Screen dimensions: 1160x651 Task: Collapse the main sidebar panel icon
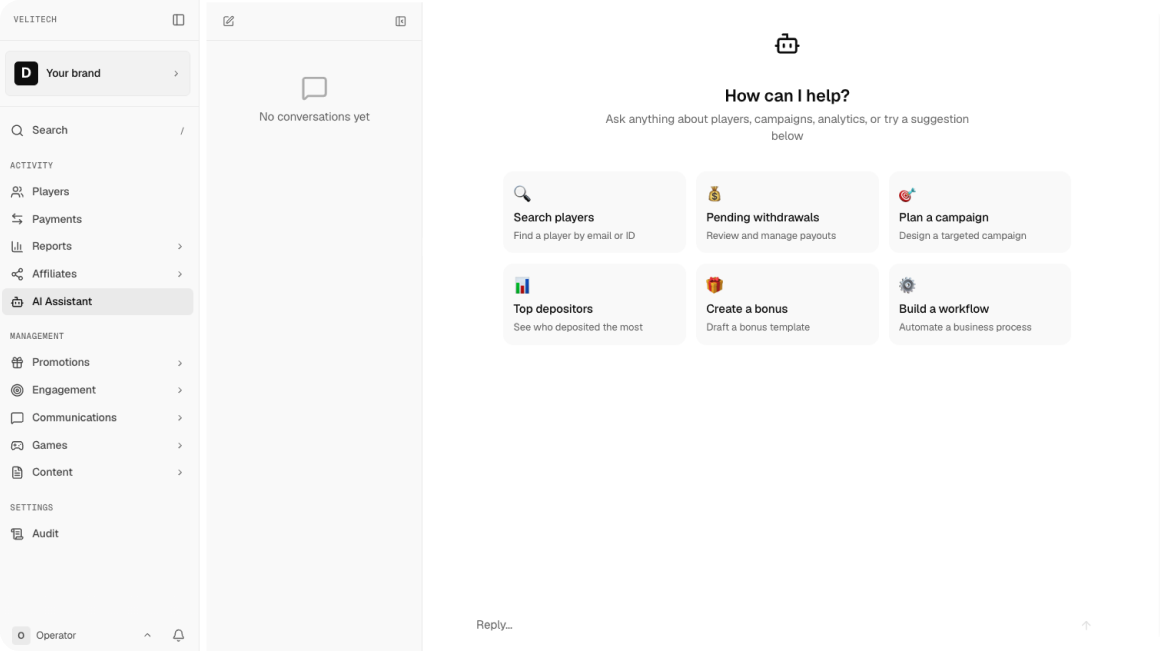178,20
